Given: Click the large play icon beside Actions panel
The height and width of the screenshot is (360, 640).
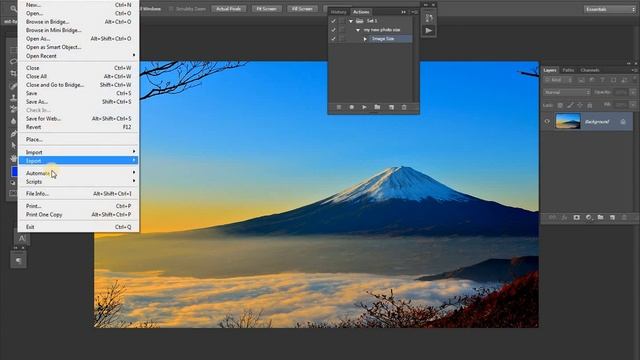Looking at the screenshot, I should tap(429, 31).
